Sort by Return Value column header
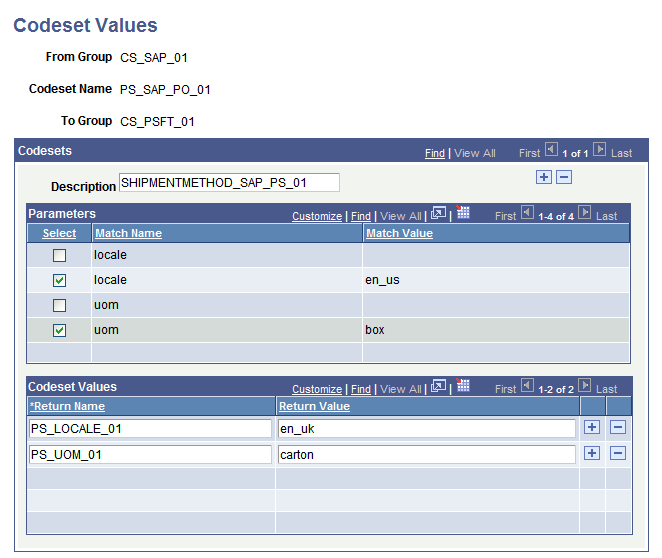 tap(315, 406)
